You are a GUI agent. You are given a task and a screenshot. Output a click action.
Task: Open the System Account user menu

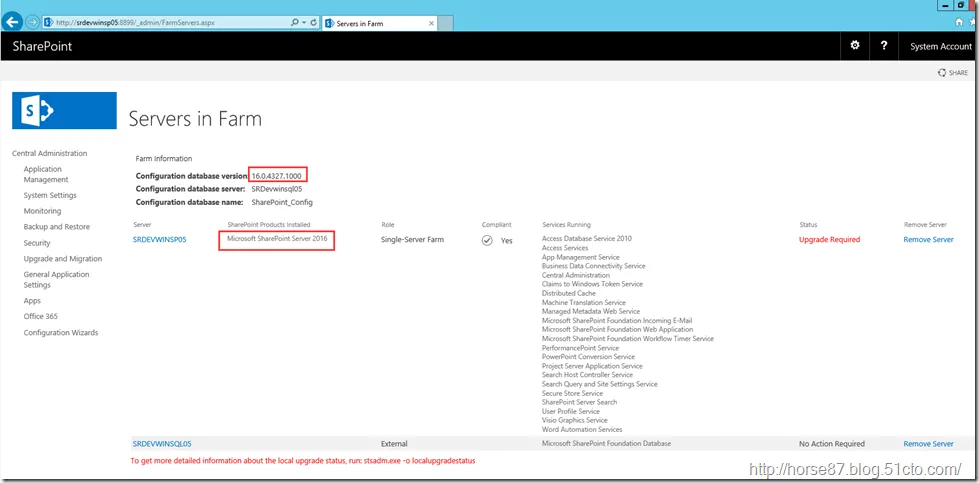tap(940, 46)
